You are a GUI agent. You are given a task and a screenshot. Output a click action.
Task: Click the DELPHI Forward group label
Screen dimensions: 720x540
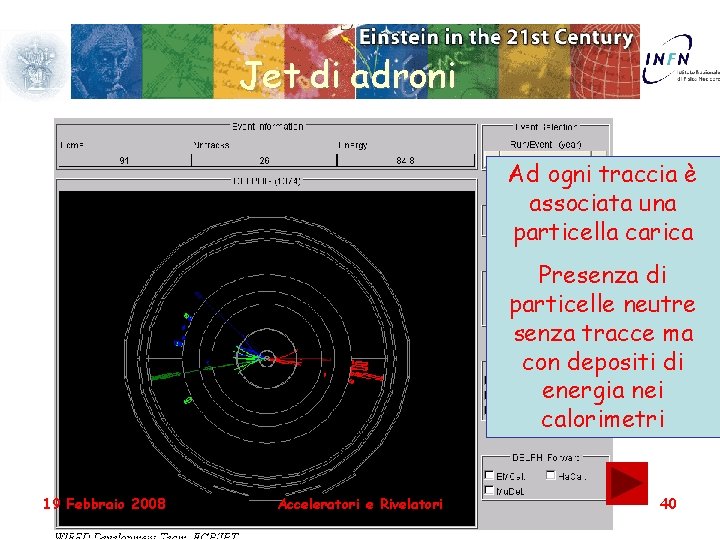[546, 457]
